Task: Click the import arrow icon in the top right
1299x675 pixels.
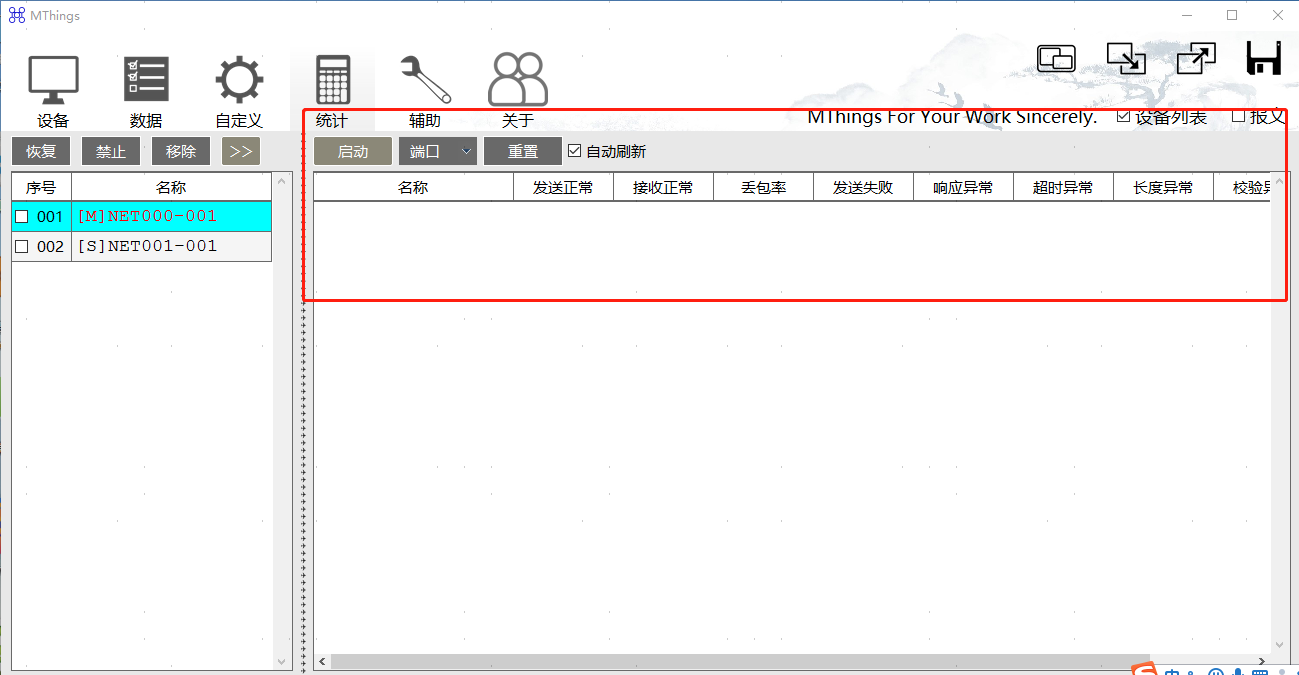Action: click(x=1126, y=59)
